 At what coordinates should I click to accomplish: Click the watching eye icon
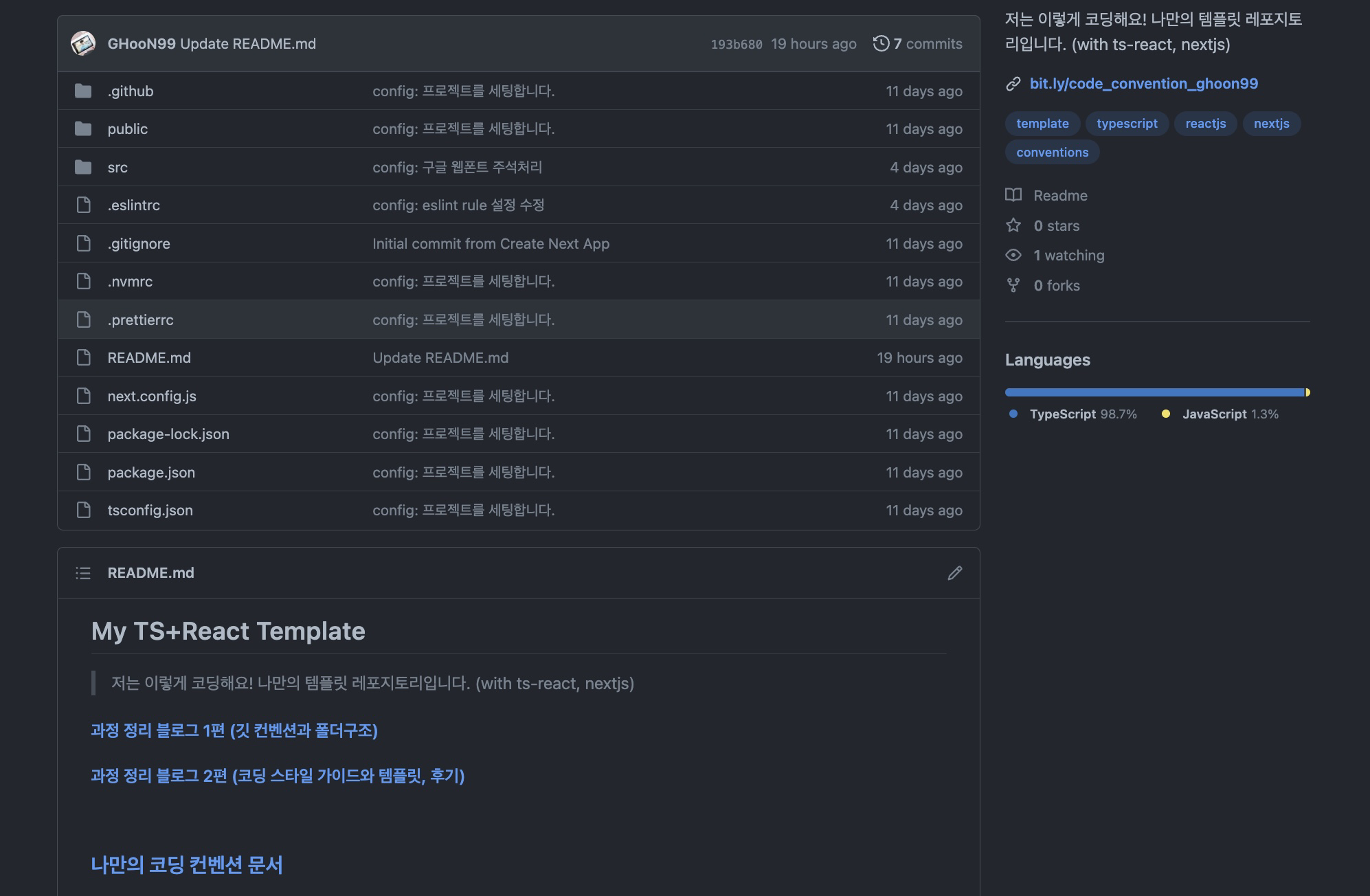pos(1013,255)
